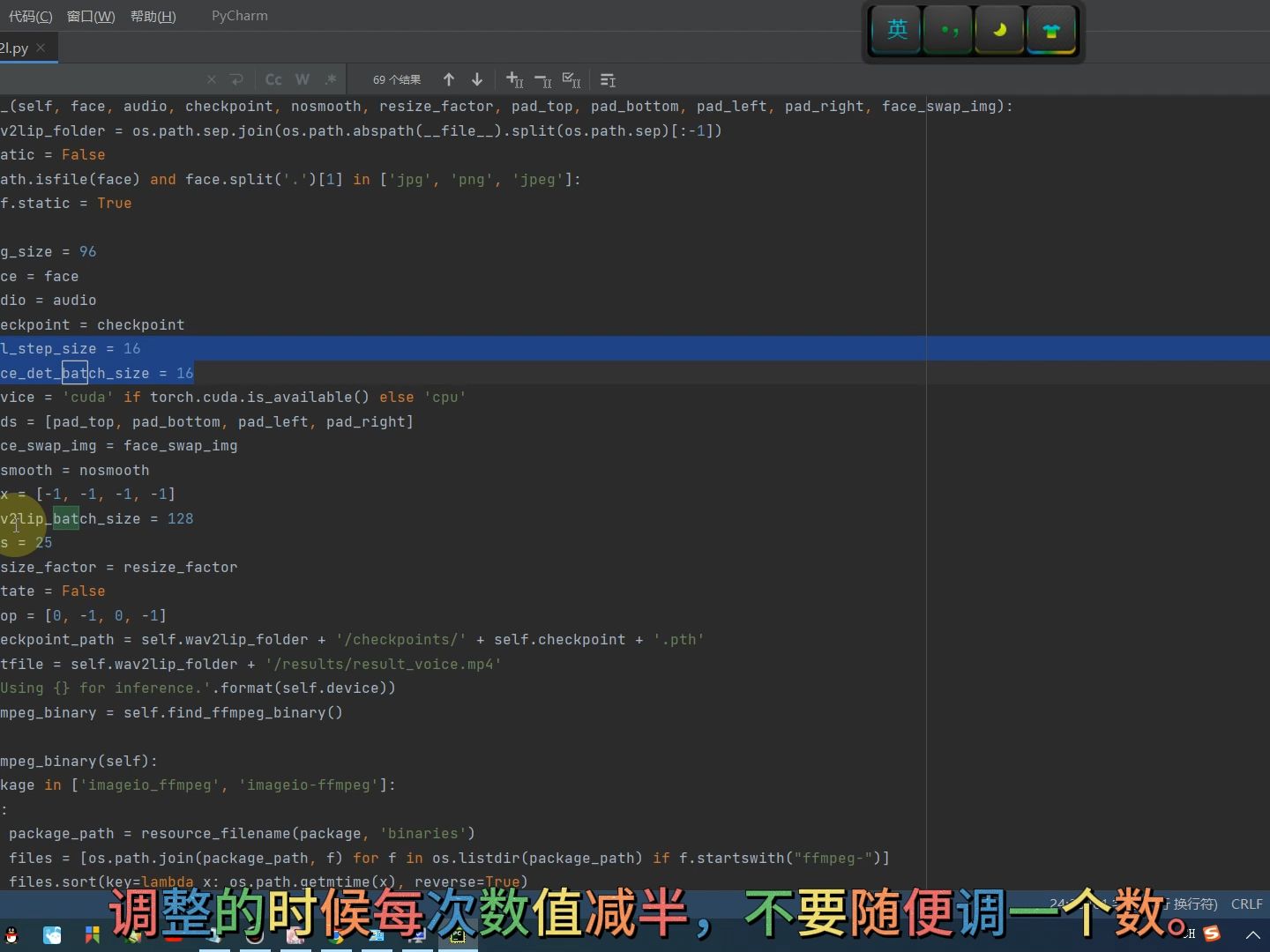Screen dimensions: 1270x952
Task: Switch to the 2l.py editor tab
Action: pos(13,48)
